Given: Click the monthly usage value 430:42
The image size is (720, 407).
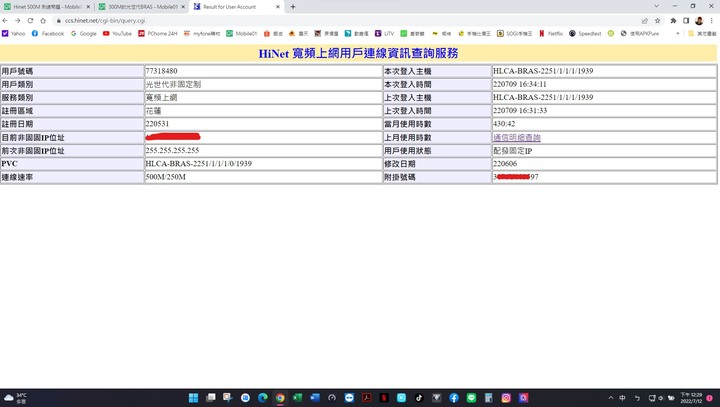Looking at the screenshot, I should (x=504, y=124).
